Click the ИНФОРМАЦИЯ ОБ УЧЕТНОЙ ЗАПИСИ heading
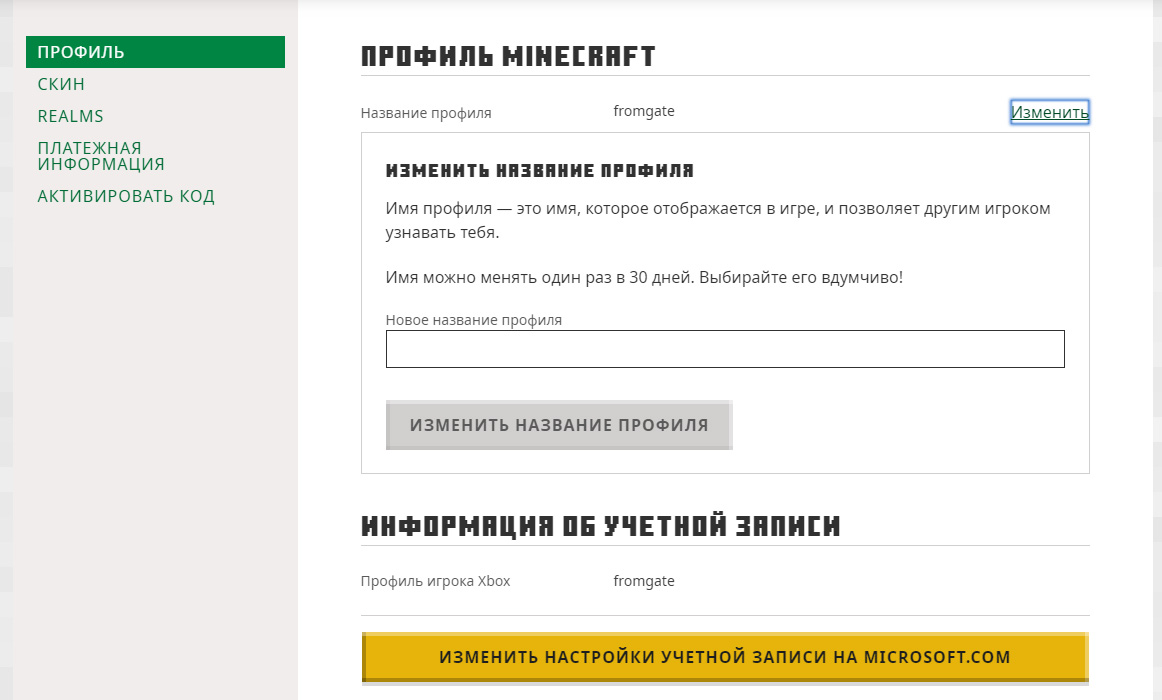The width and height of the screenshot is (1162, 700). (600, 526)
